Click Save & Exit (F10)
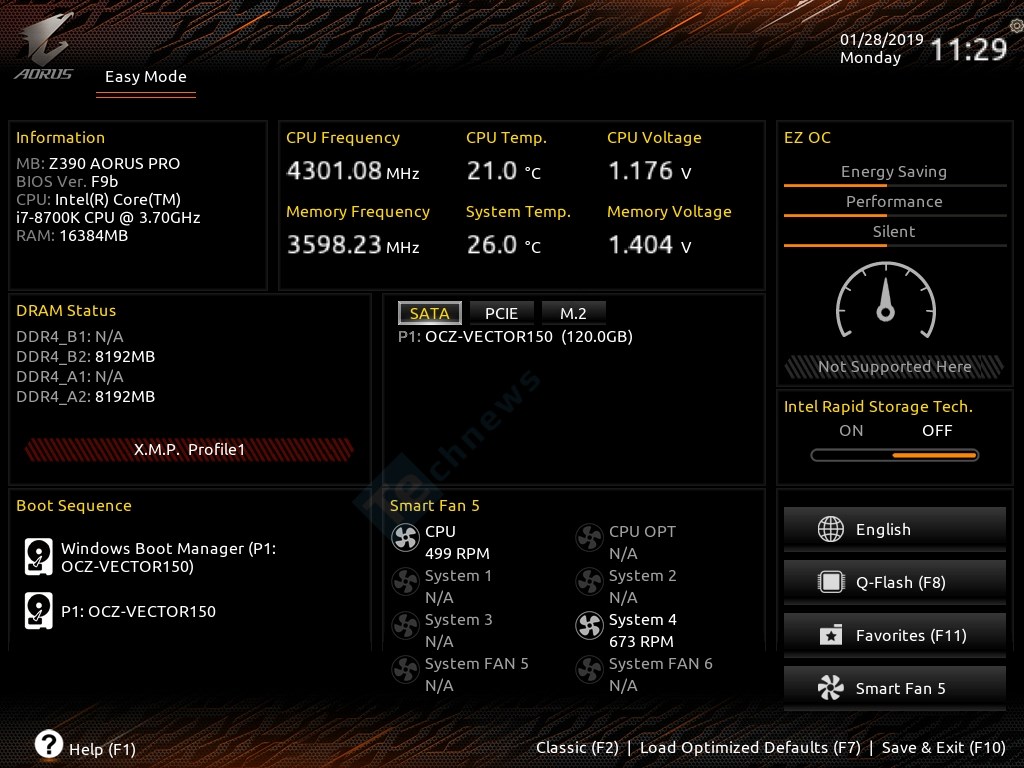1024x768 pixels. 944,748
